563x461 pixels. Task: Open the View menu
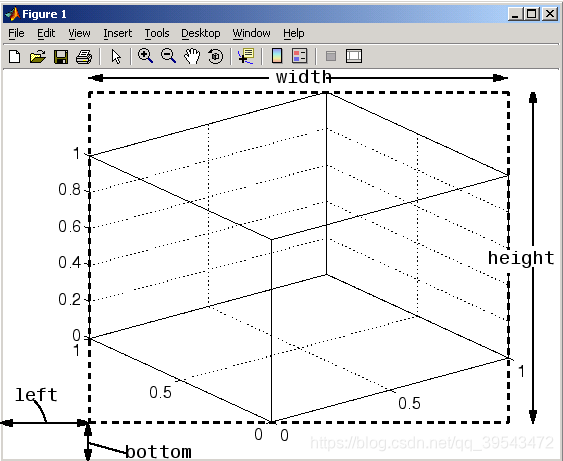79,33
